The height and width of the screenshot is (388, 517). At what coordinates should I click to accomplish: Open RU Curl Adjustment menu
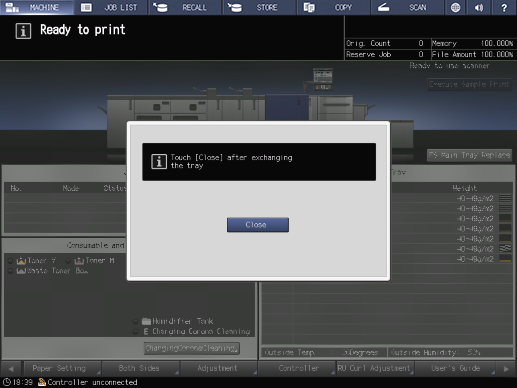click(x=375, y=368)
